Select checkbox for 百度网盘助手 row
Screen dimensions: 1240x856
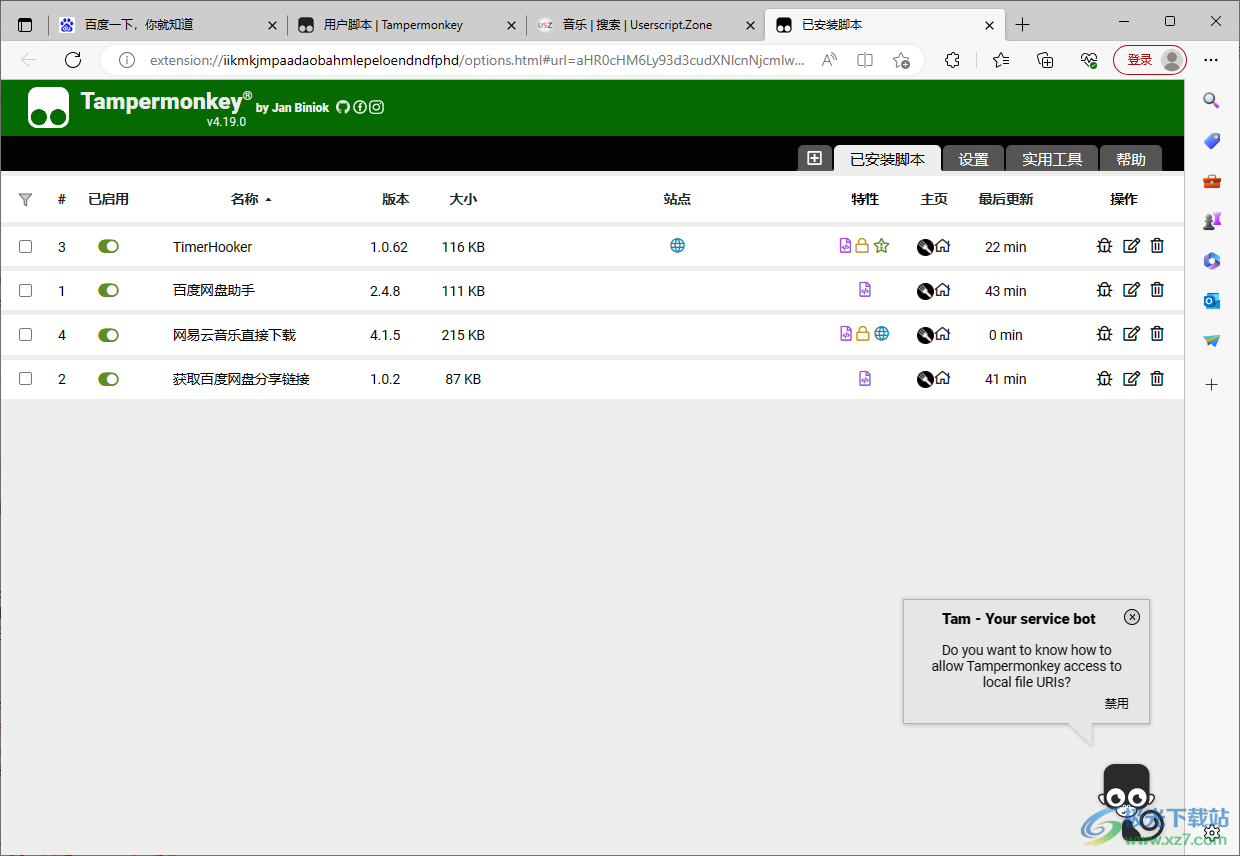coord(26,290)
